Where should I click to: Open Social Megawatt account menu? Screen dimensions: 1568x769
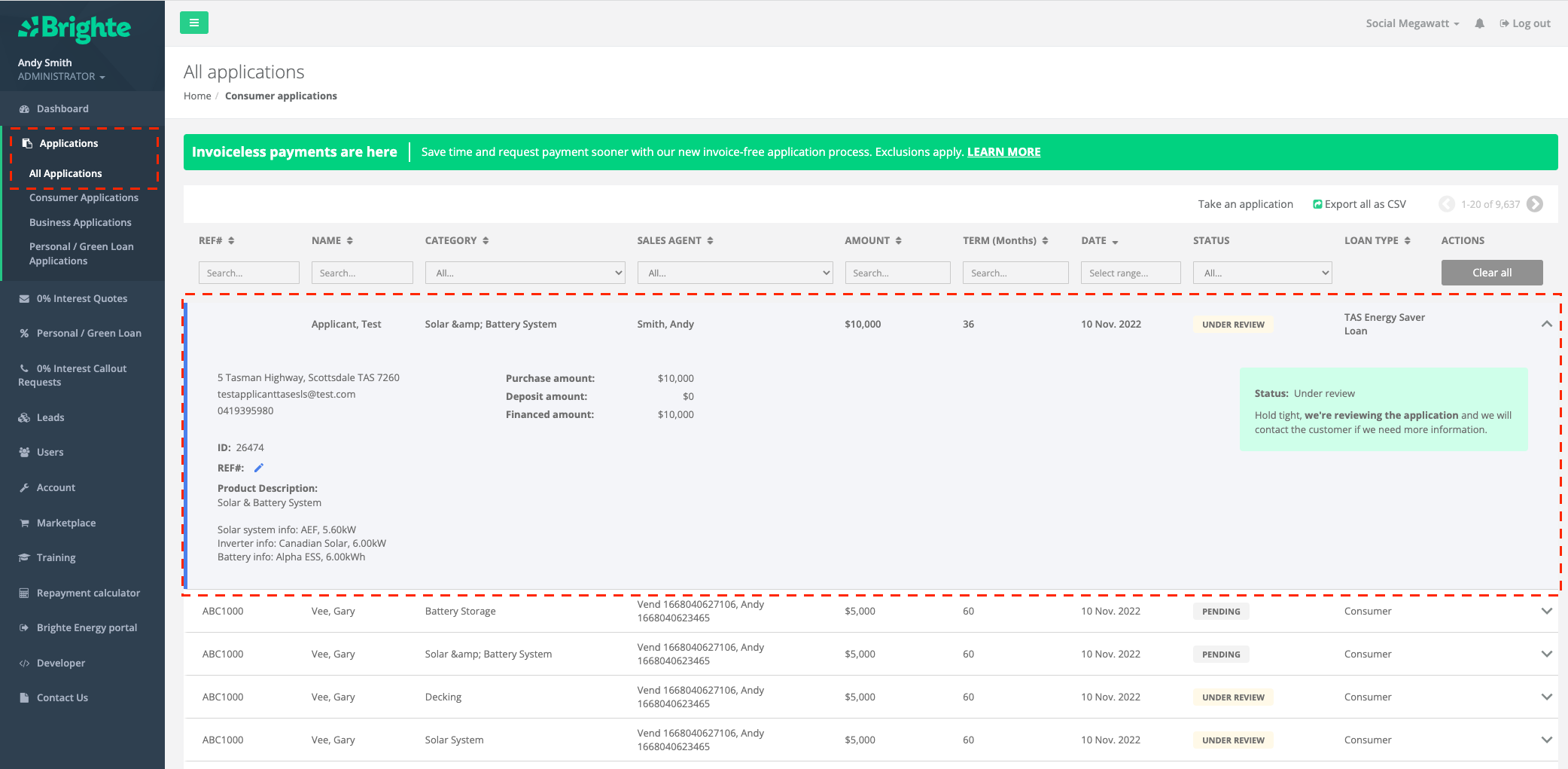[1411, 23]
